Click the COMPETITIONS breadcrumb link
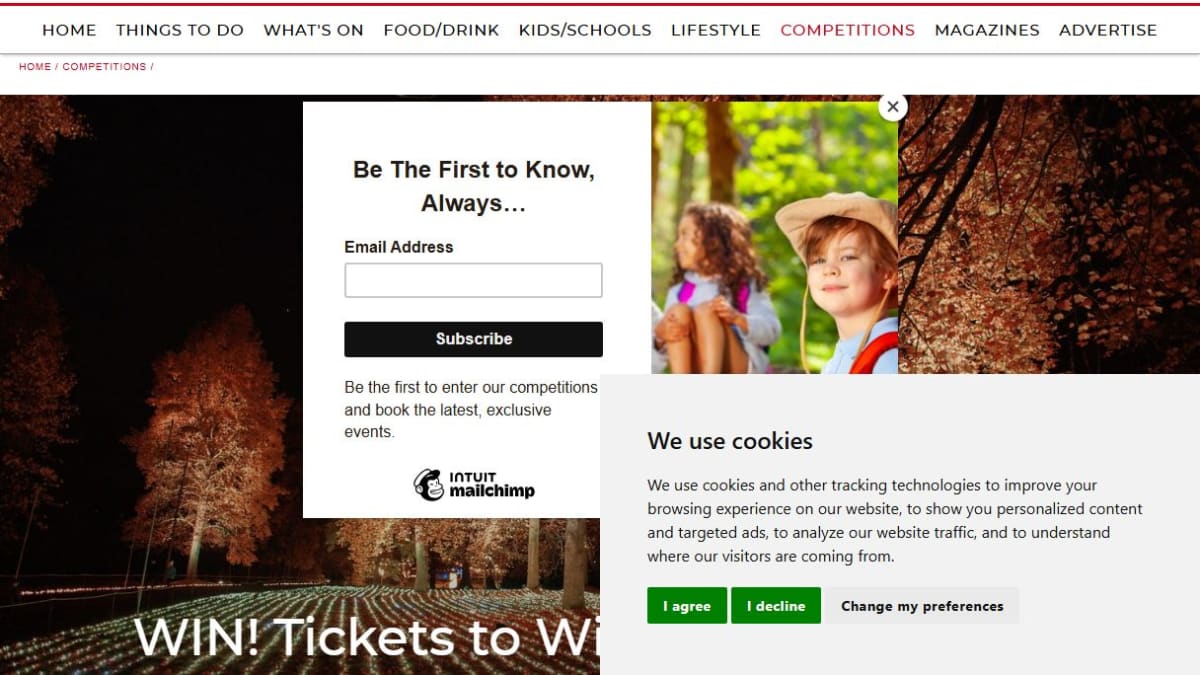 104,67
